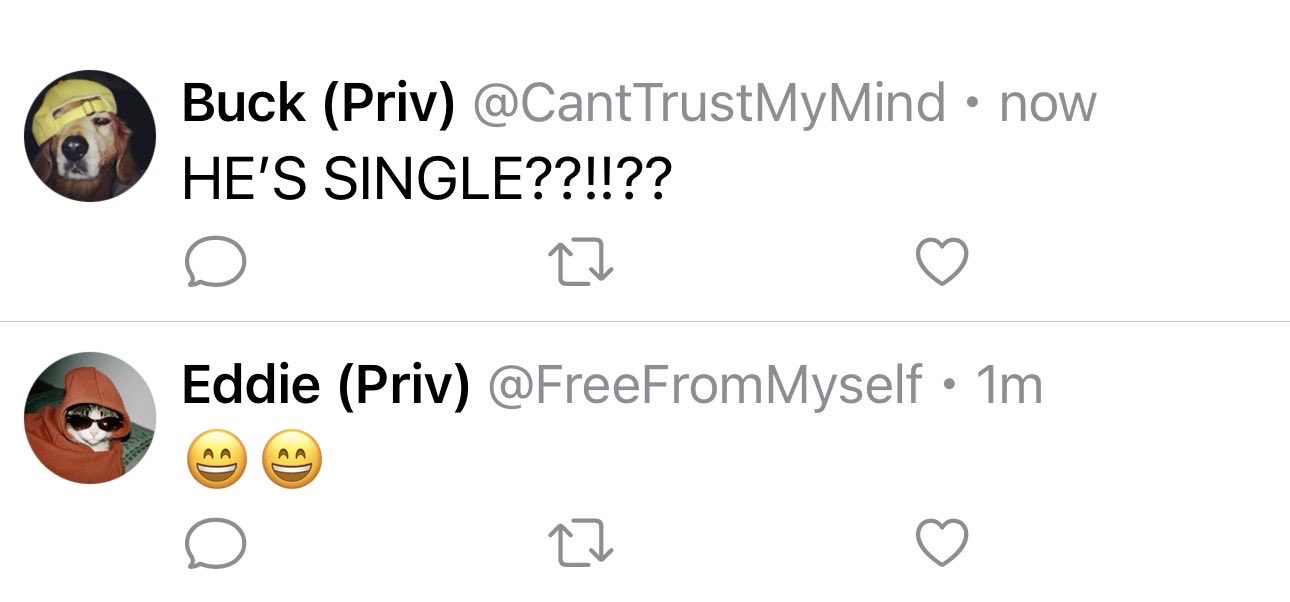Image resolution: width=1290 pixels, height=602 pixels.
Task: Open the @CantTrustMyMind handle
Action: pos(708,104)
